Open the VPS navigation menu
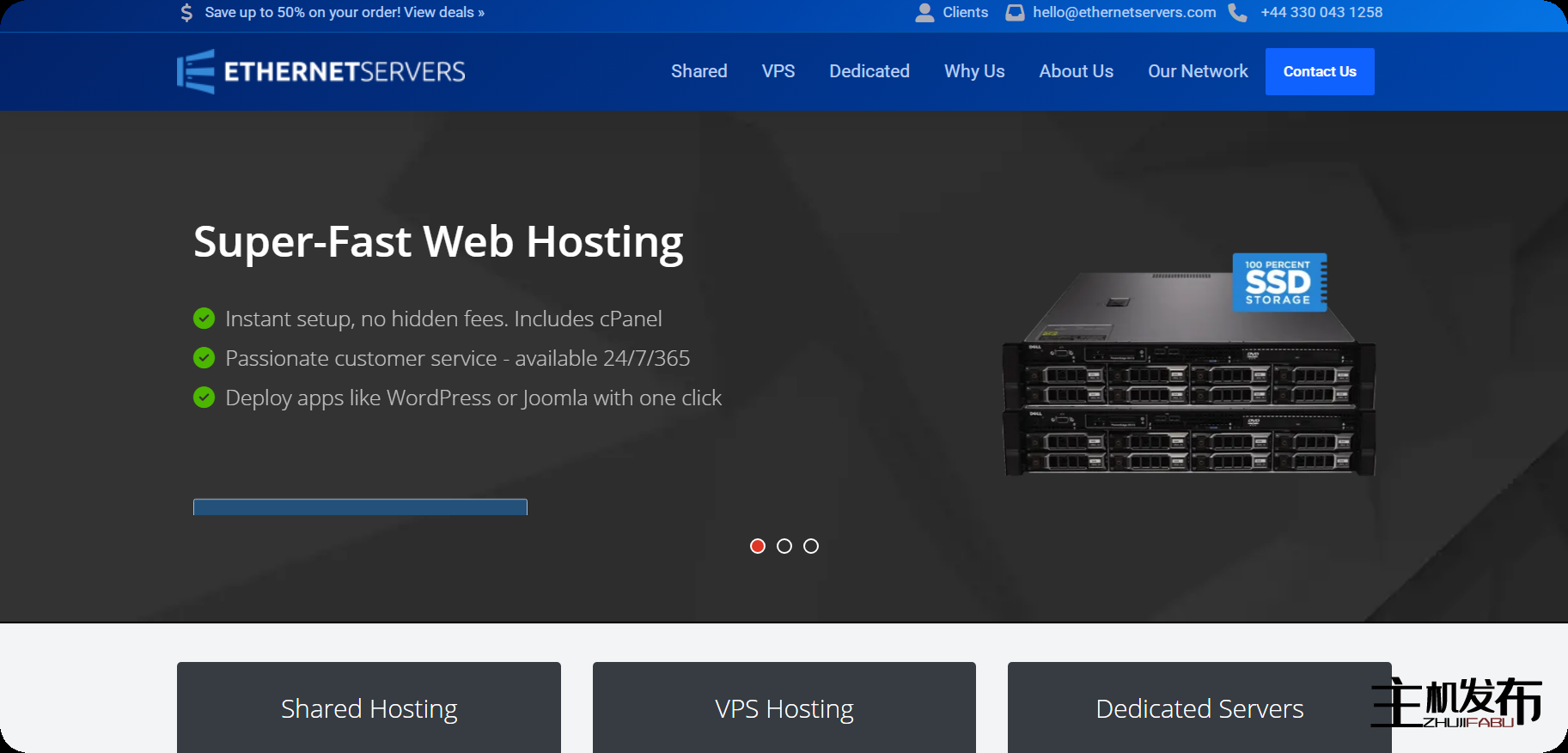This screenshot has width=1568, height=753. pos(778,71)
